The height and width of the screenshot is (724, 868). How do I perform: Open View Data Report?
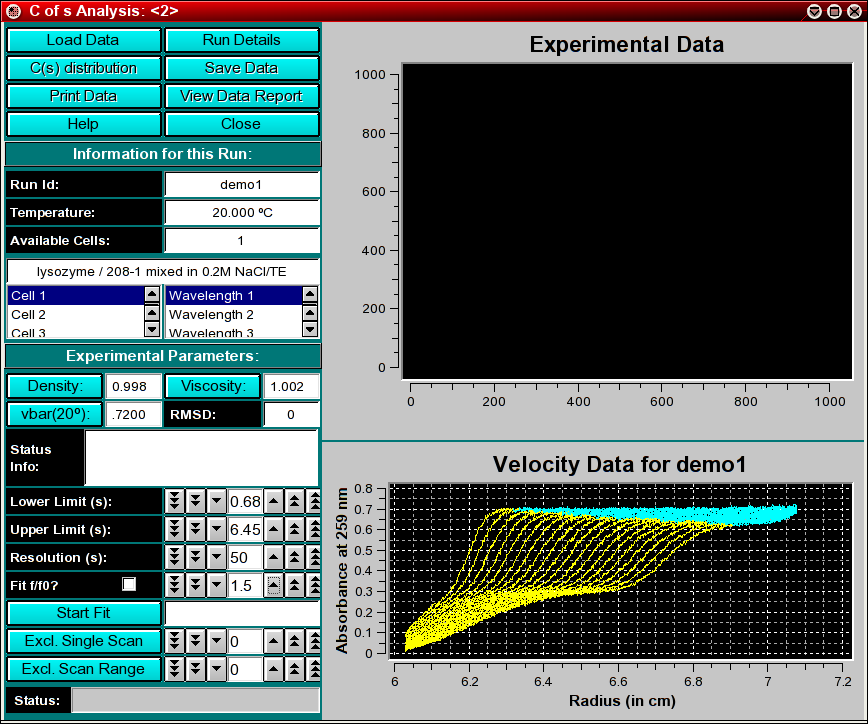click(241, 96)
